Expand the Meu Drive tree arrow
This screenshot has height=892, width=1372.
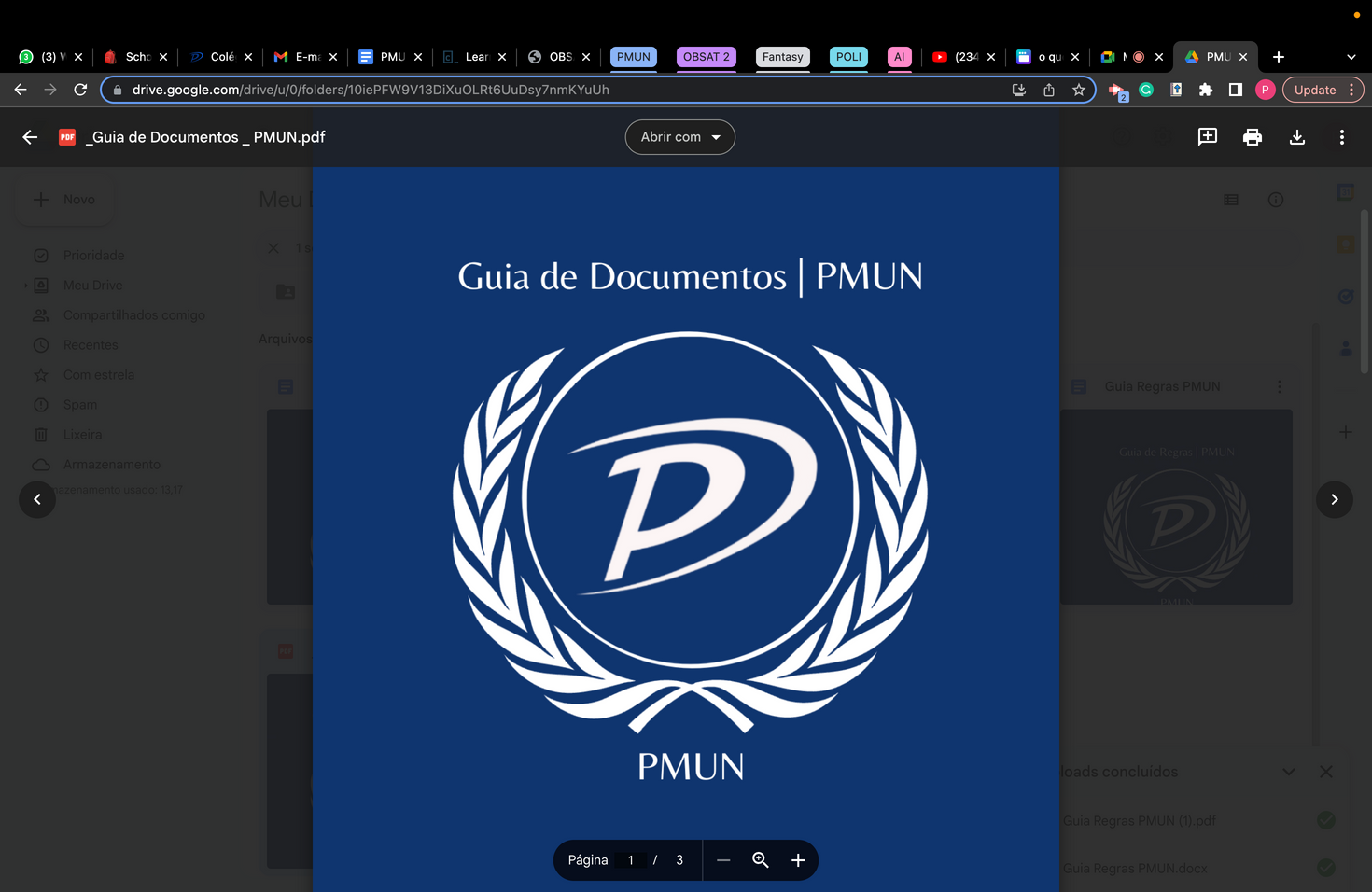tap(25, 286)
